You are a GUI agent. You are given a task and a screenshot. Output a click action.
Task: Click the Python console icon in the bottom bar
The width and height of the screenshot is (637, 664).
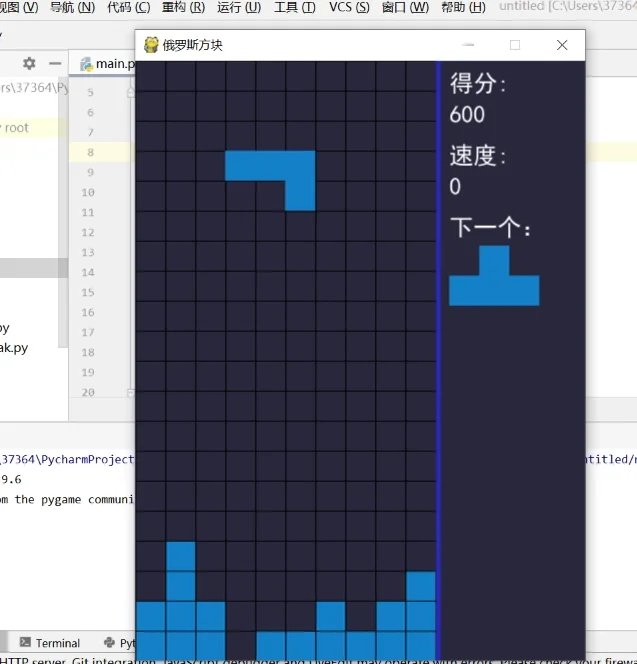point(109,642)
